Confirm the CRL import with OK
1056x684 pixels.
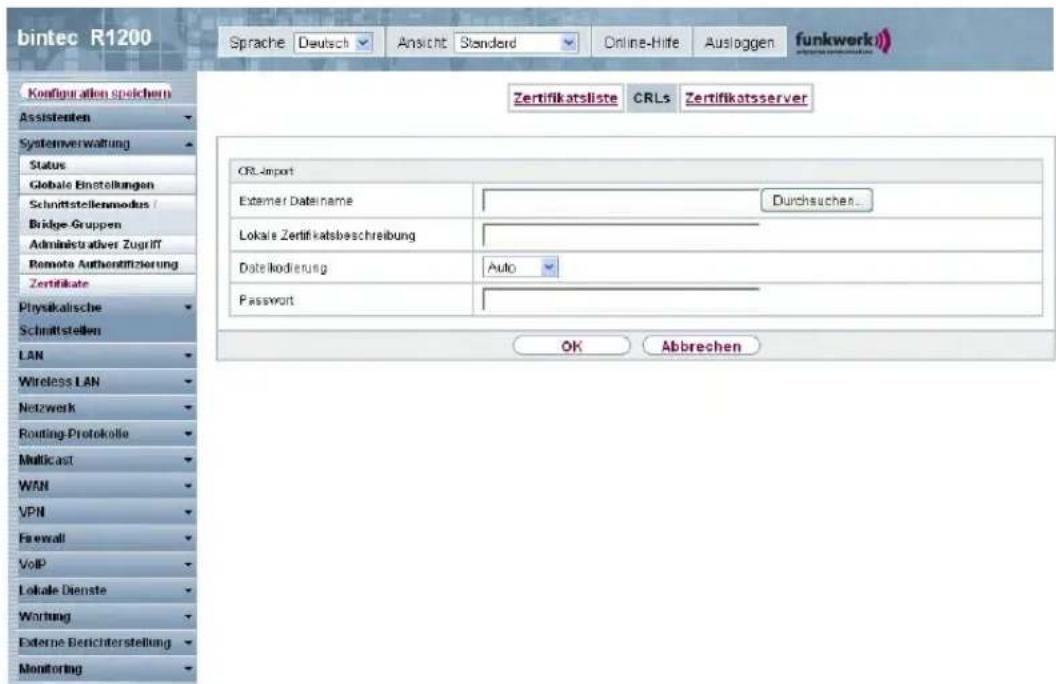571,346
